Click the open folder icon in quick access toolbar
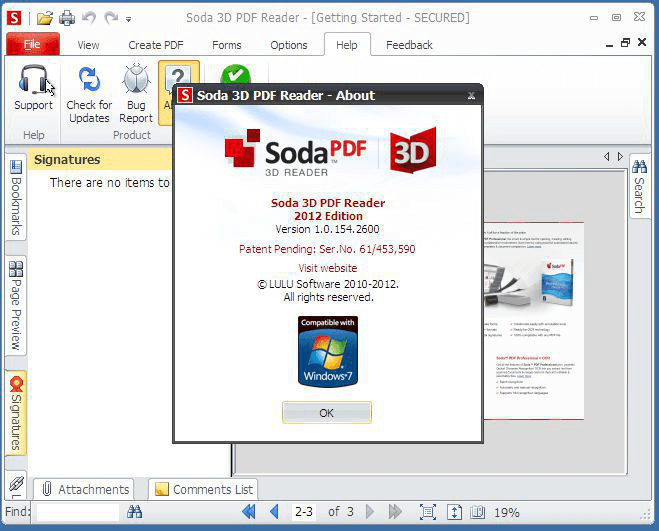This screenshot has width=659, height=531. (44, 18)
